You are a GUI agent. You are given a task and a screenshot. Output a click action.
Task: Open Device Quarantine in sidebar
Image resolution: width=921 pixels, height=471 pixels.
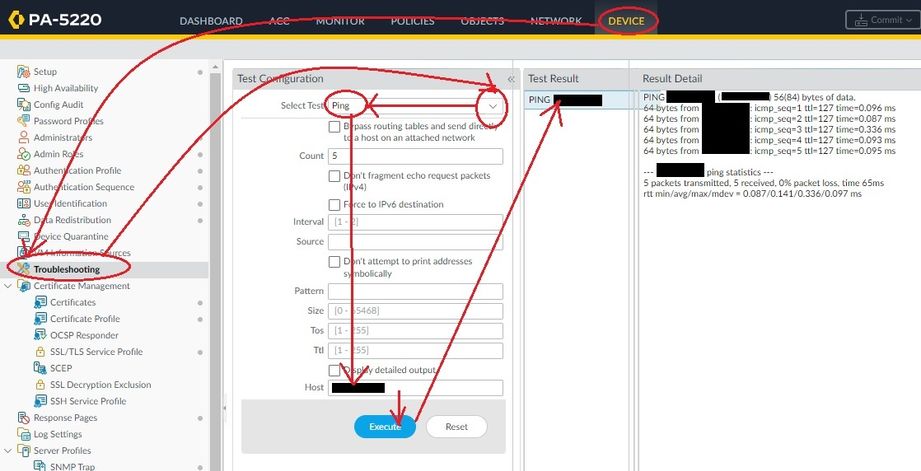(70, 236)
